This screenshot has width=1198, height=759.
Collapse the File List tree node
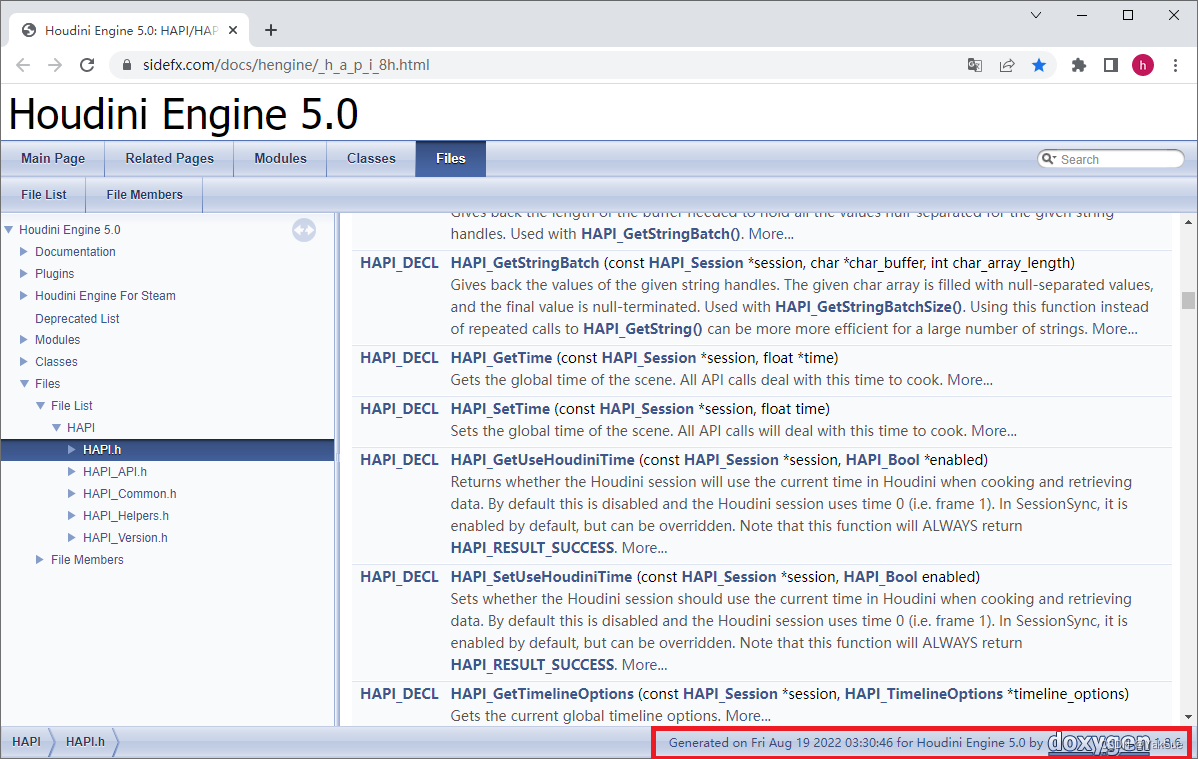tap(40, 406)
